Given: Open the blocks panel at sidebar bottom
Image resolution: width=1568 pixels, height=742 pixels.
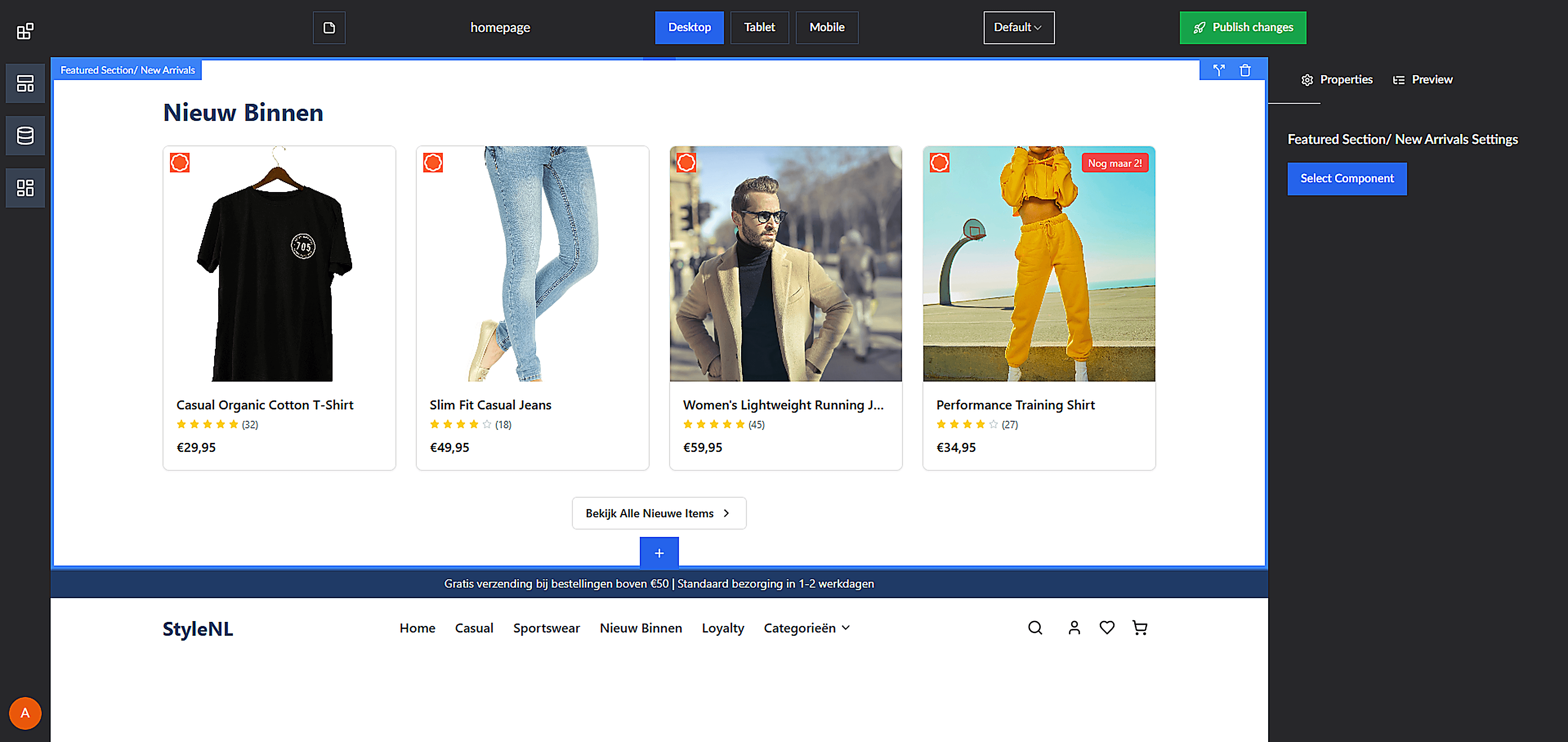Looking at the screenshot, I should point(25,188).
